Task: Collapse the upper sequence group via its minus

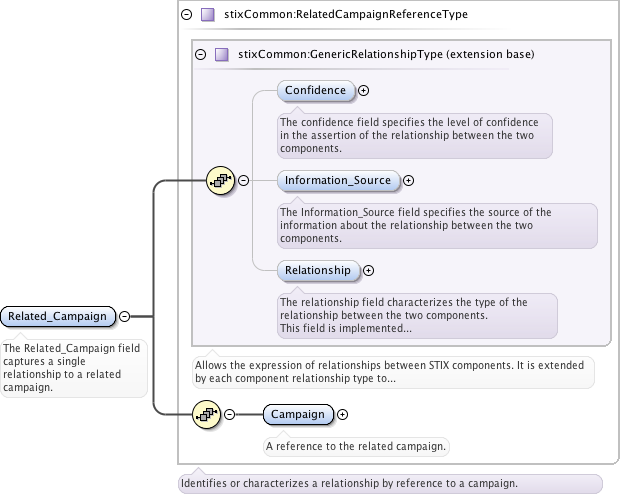Action: pyautogui.click(x=243, y=181)
